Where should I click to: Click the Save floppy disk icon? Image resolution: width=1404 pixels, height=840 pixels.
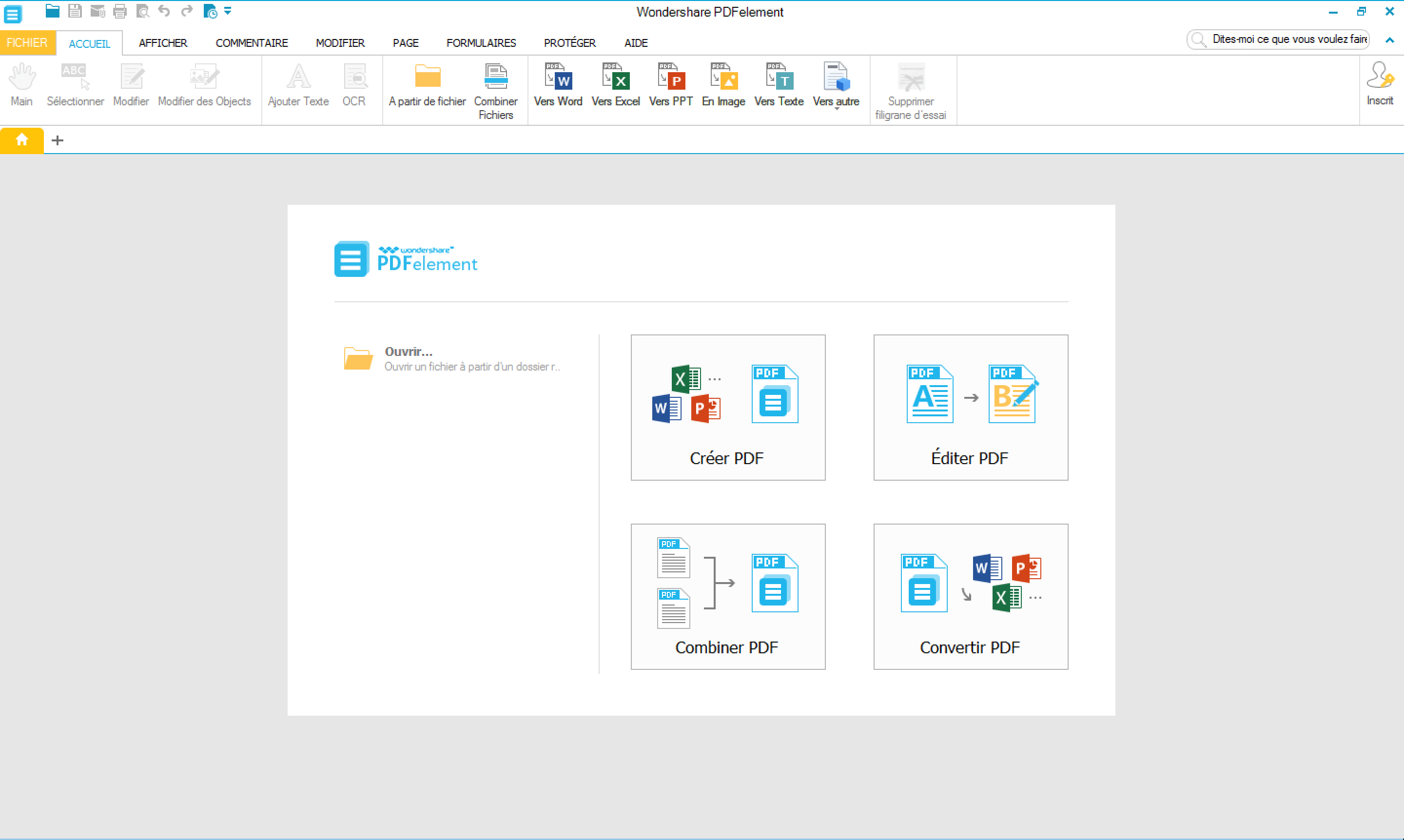pyautogui.click(x=75, y=11)
